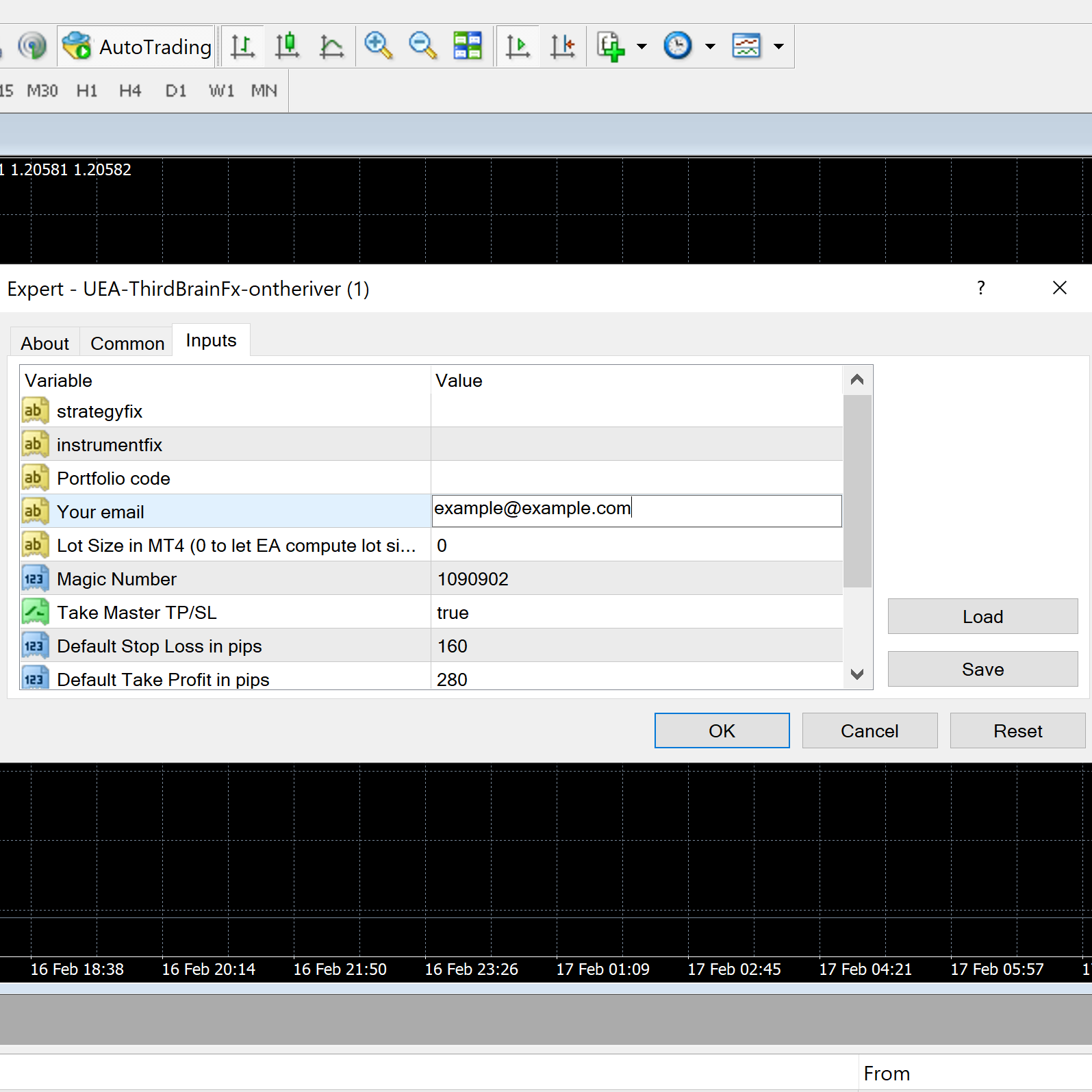This screenshot has height=1092, width=1092.
Task: Click the Value column header
Action: point(637,381)
